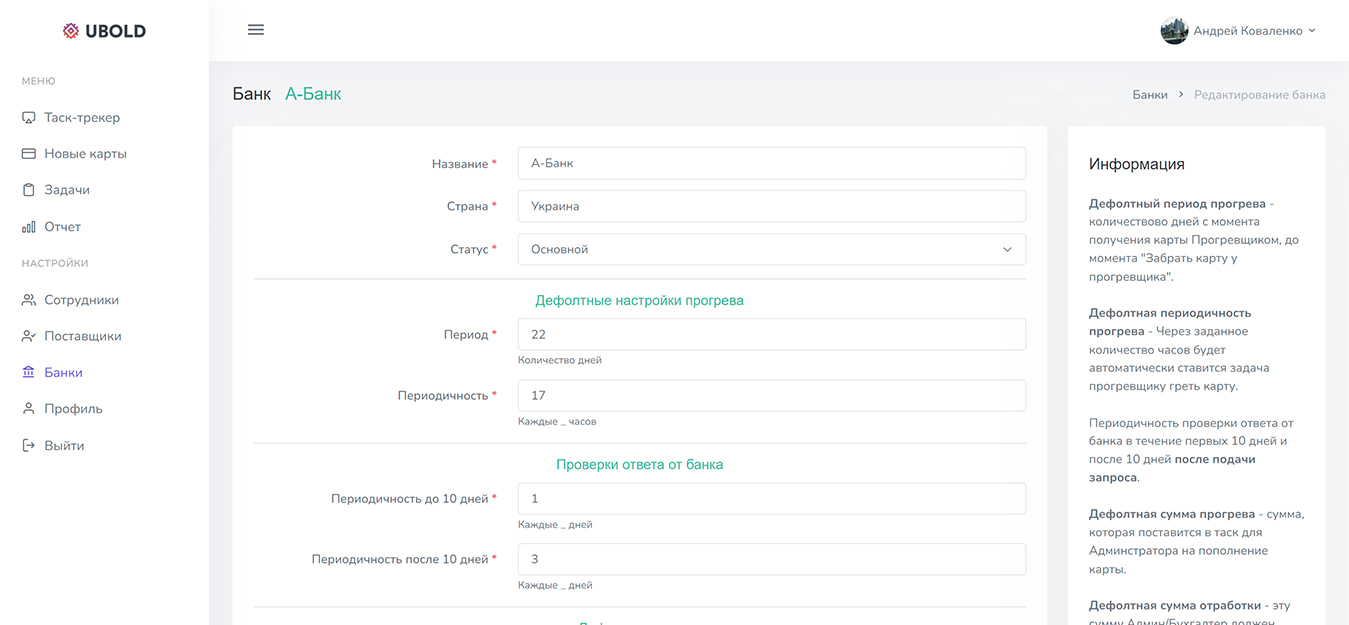The width and height of the screenshot is (1349, 625).
Task: Click the hamburger menu icon
Action: pyautogui.click(x=256, y=30)
